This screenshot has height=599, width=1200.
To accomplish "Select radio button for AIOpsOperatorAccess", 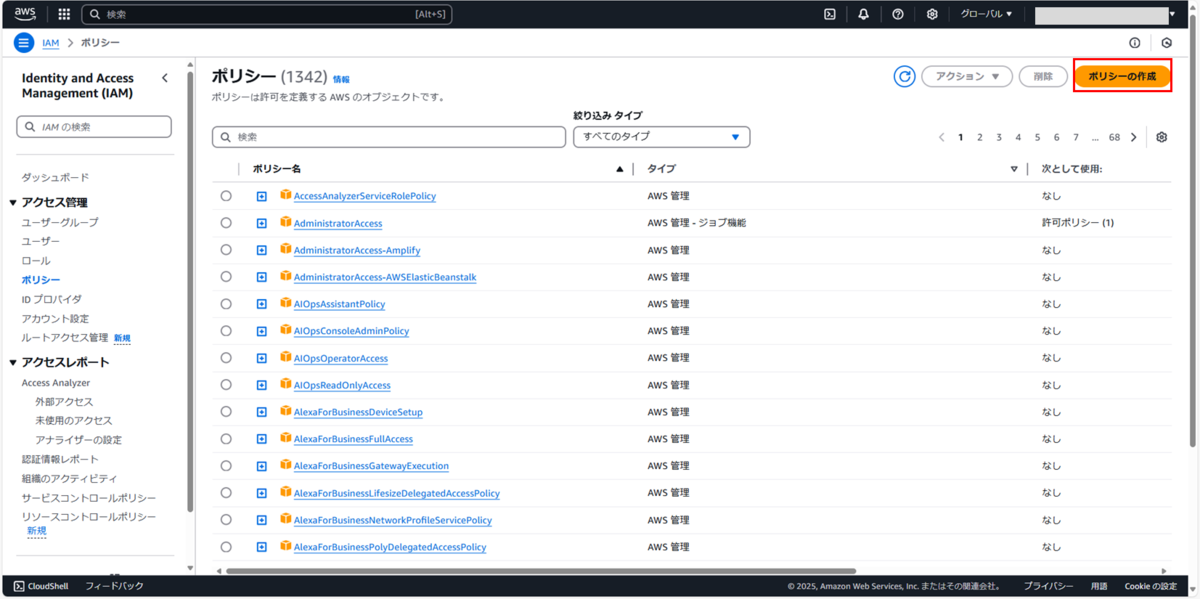I will coord(226,358).
